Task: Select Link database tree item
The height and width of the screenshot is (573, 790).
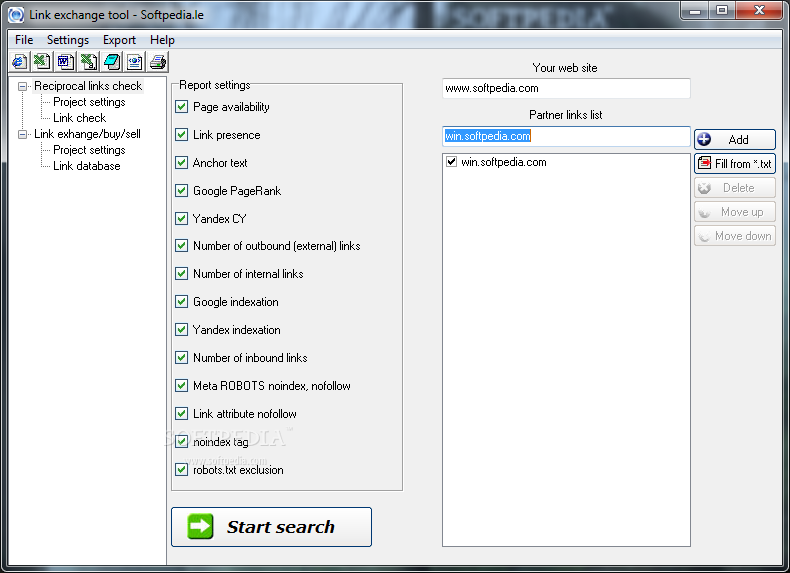Action: pos(87,166)
